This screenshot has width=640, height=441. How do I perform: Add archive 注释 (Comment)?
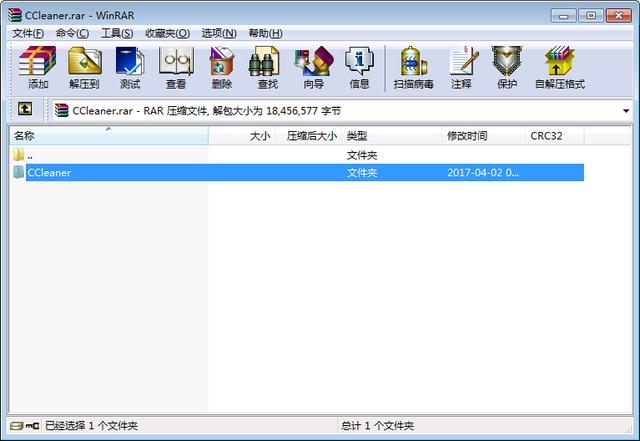(462, 68)
